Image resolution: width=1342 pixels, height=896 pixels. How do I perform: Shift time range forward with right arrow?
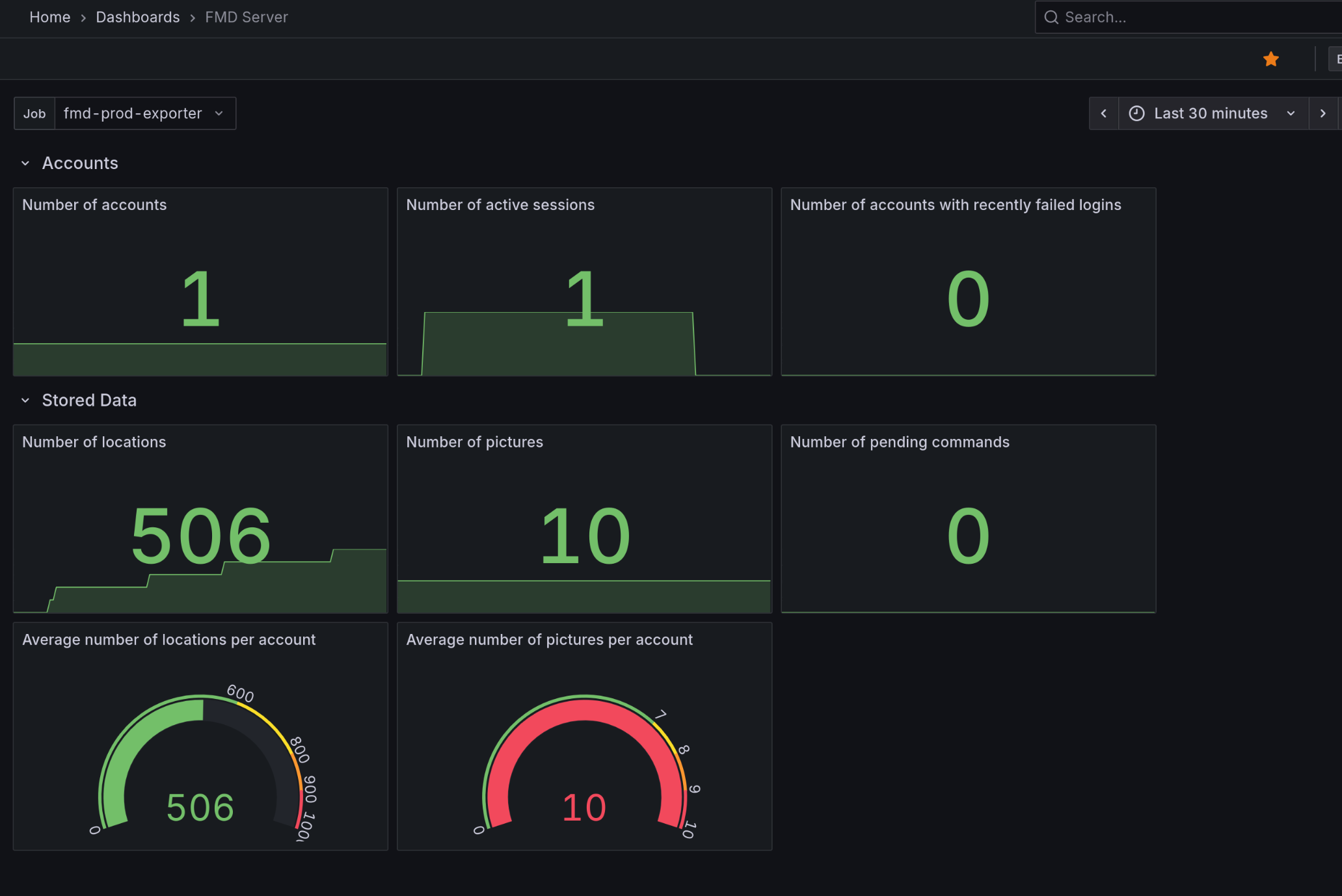tap(1322, 114)
